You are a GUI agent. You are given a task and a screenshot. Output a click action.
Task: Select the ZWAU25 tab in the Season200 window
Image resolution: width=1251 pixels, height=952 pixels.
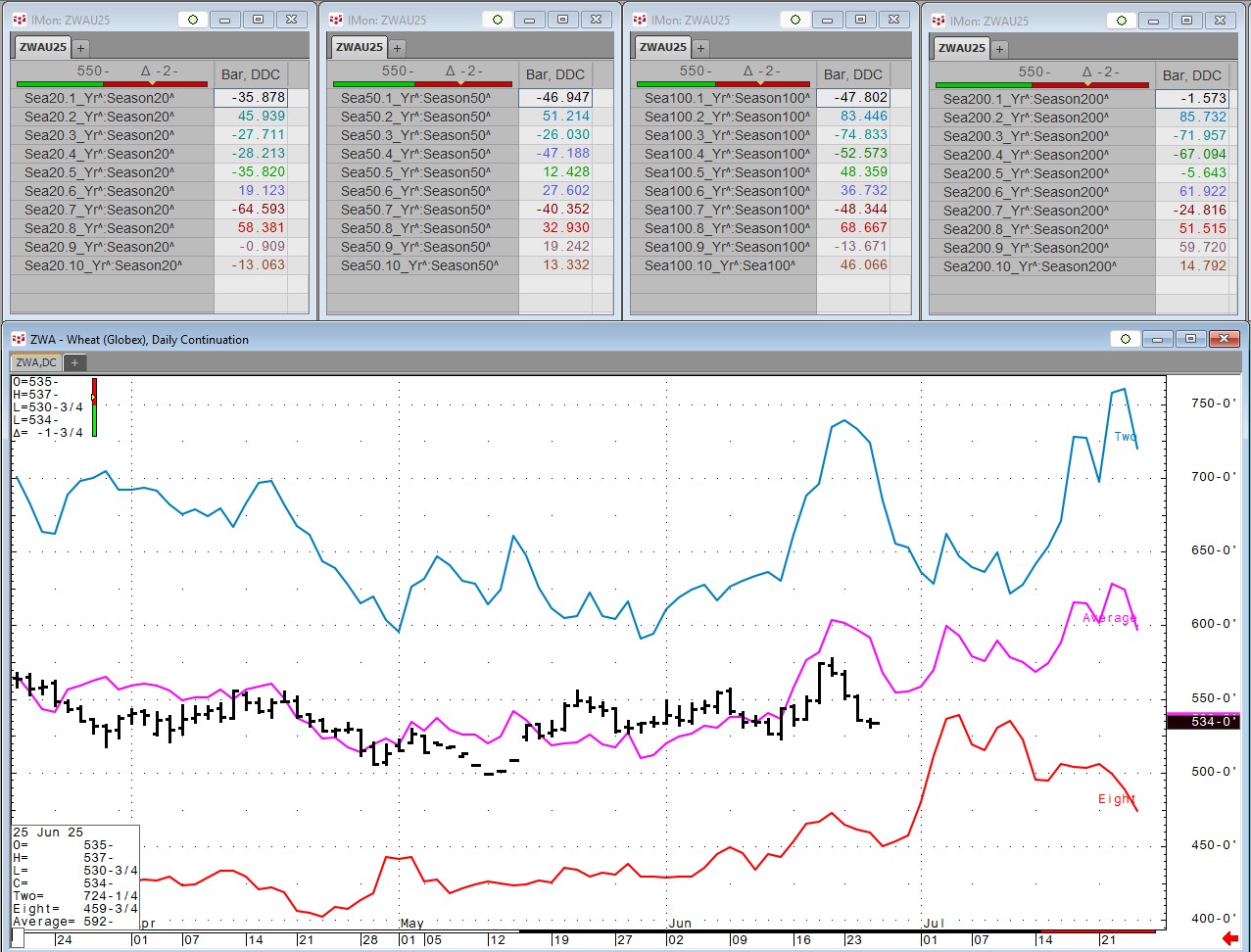click(x=962, y=47)
